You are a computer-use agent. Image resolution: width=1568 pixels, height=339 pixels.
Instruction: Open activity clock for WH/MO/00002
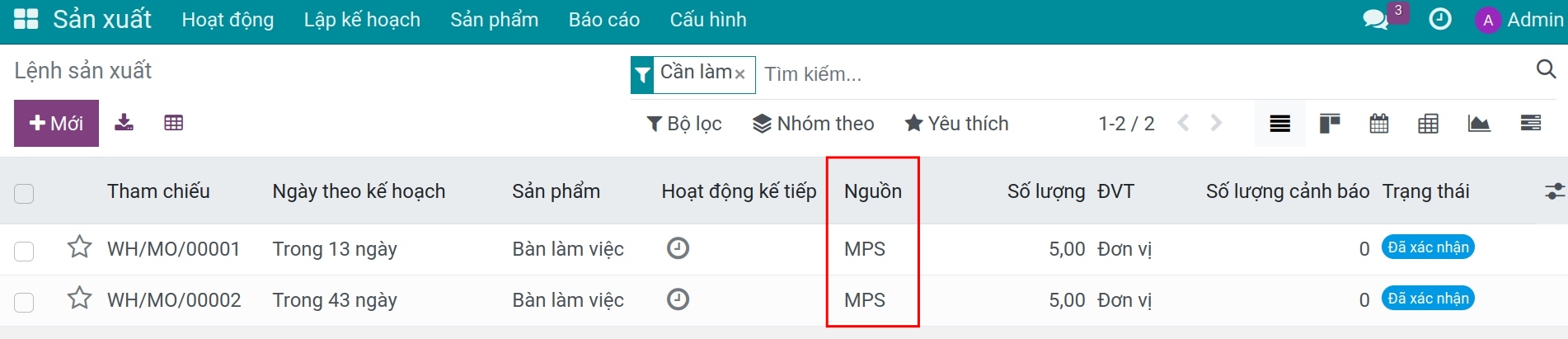(678, 299)
